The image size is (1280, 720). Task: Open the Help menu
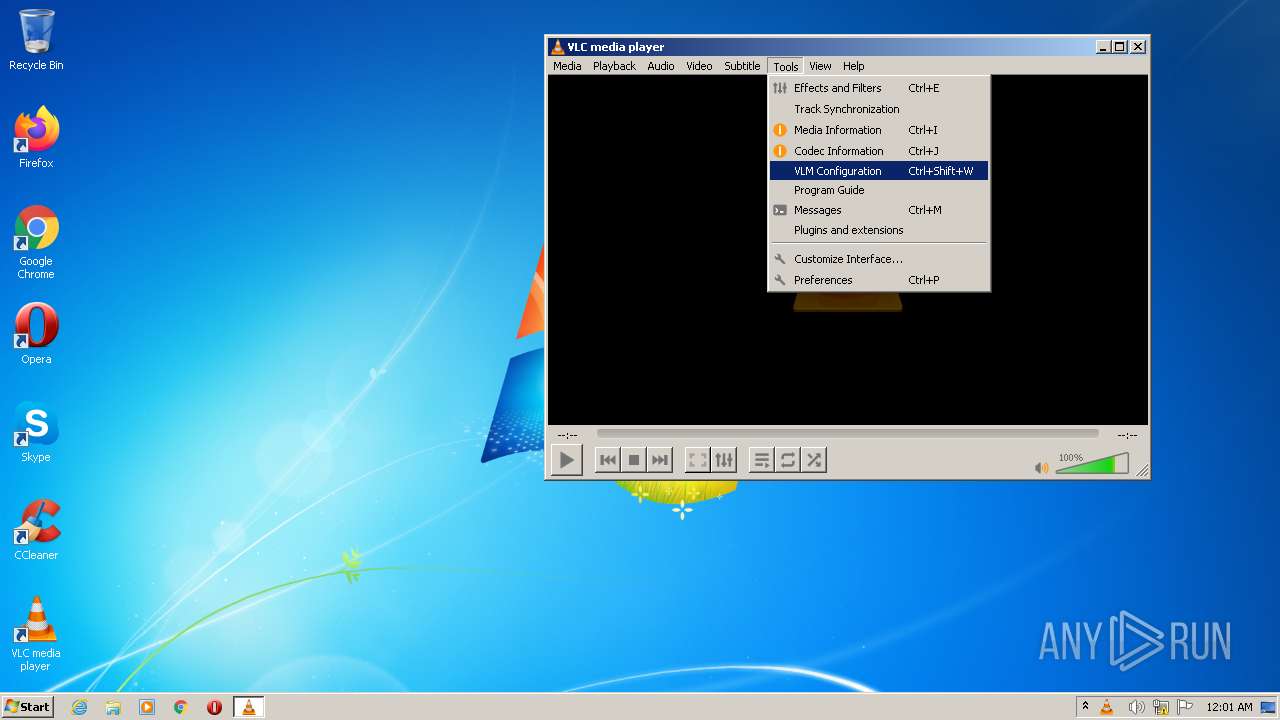pos(853,66)
